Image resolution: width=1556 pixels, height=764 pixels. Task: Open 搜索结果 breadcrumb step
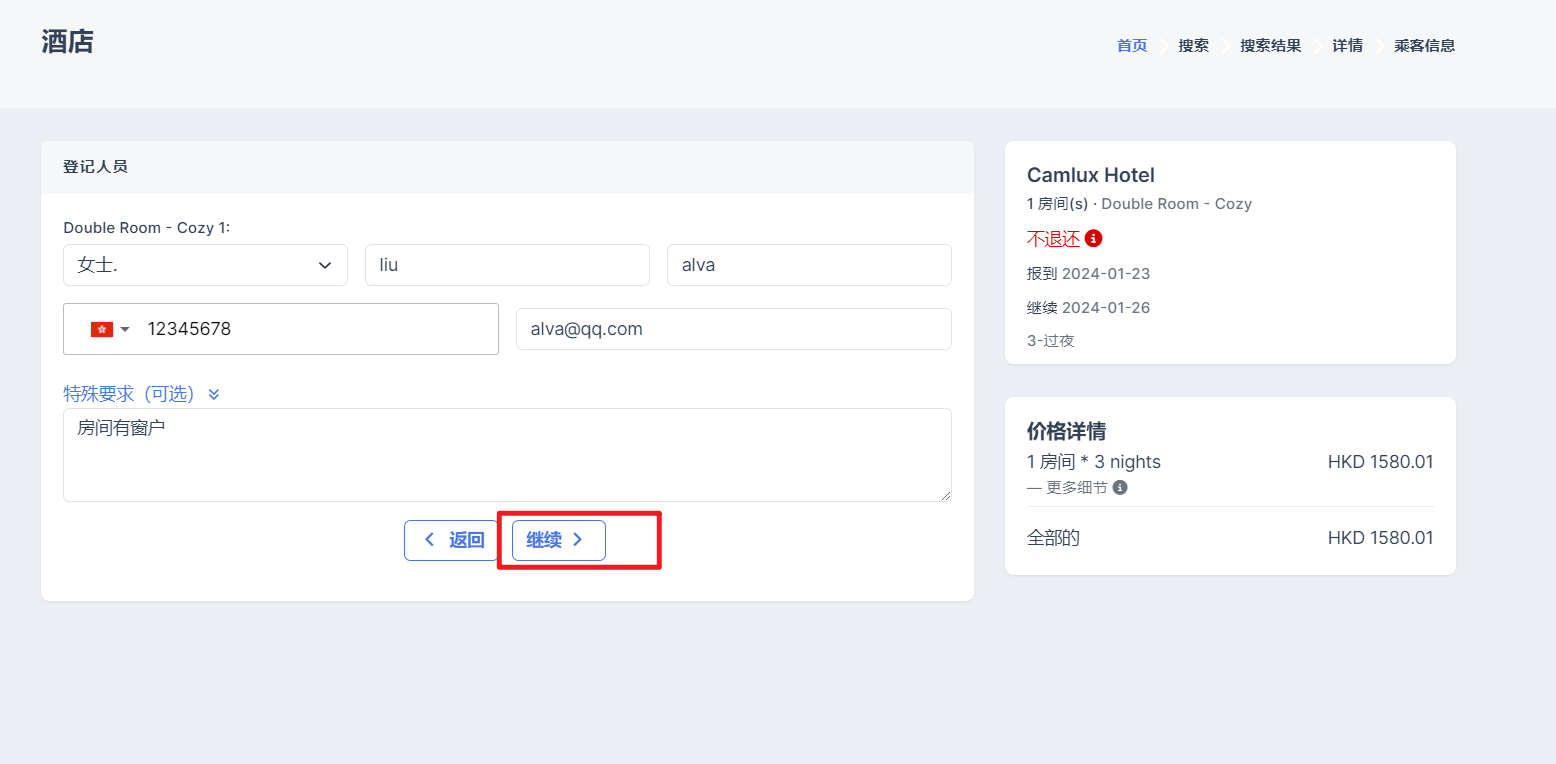tap(1270, 46)
